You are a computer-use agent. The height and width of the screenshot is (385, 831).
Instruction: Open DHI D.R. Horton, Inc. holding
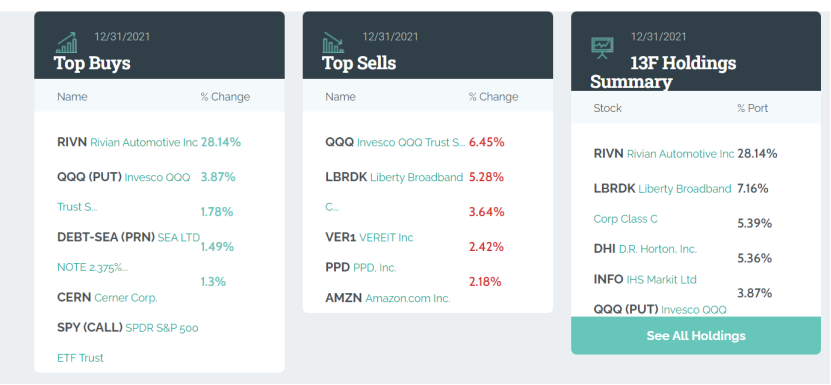pyautogui.click(x=645, y=249)
